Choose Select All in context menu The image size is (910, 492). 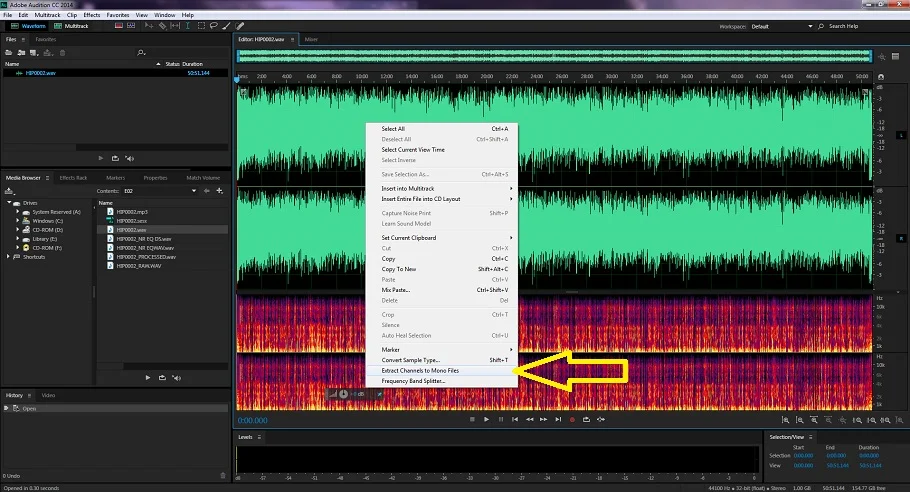point(442,129)
